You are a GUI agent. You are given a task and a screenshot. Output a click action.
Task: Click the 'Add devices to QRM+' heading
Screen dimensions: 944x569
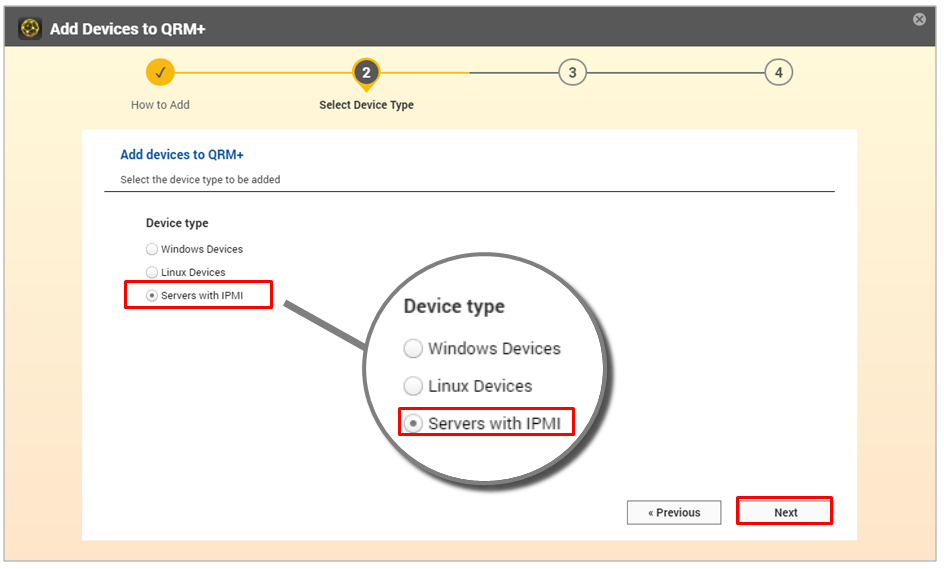point(182,155)
